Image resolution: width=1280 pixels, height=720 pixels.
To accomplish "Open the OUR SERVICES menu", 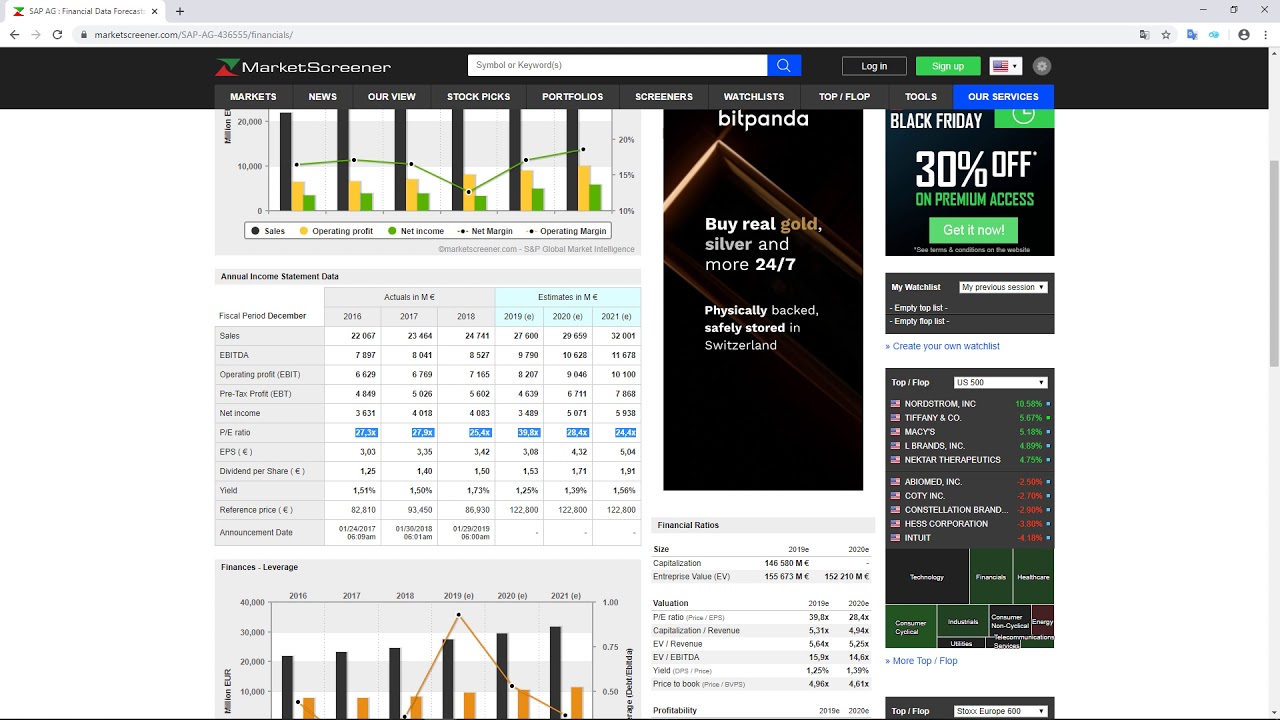I will [x=1003, y=97].
